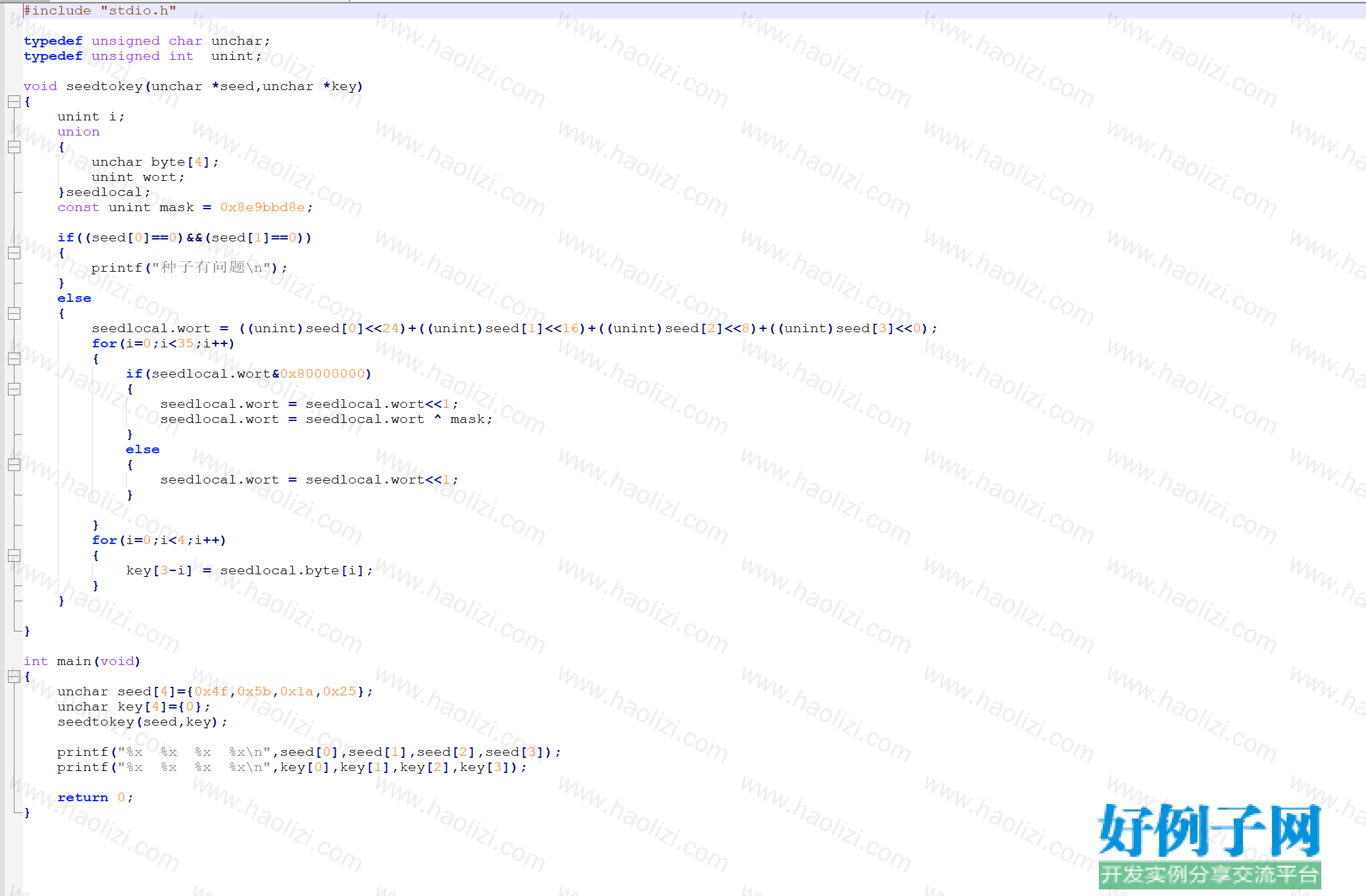This screenshot has height=896, width=1366.
Task: Collapse the seedtokey function body fold marker
Action: click(x=14, y=101)
